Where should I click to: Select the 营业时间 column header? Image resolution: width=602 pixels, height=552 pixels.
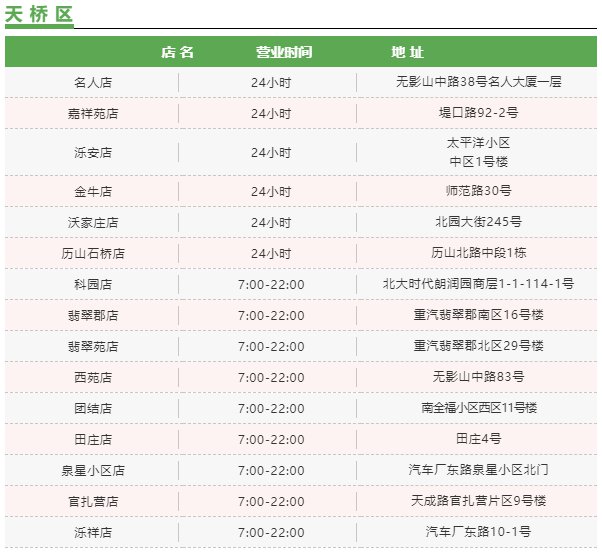pyautogui.click(x=283, y=52)
